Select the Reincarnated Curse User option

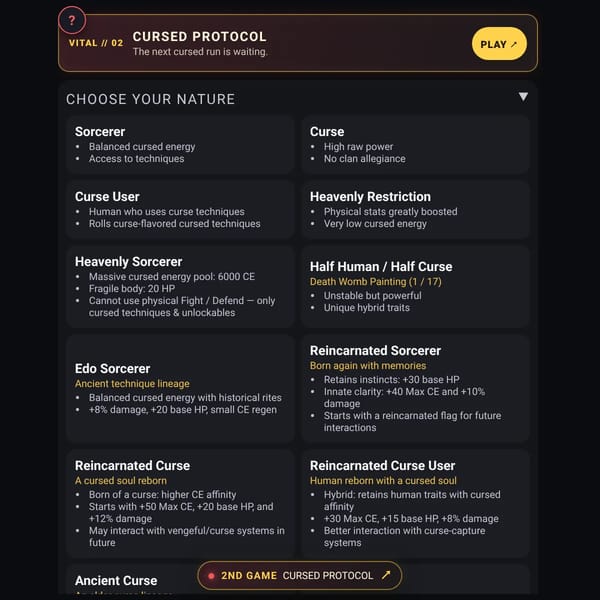(x=415, y=504)
